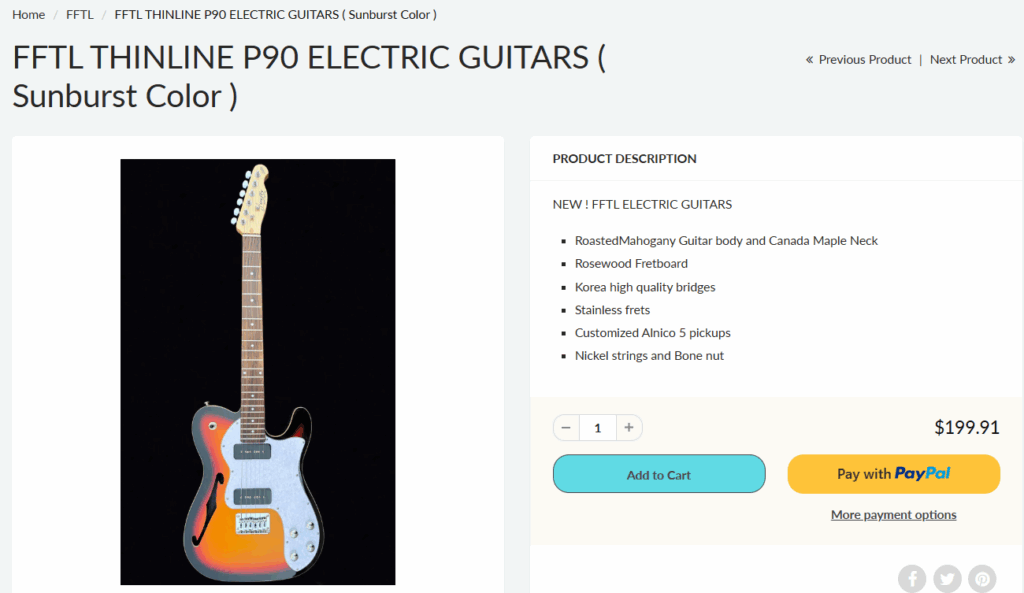
Task: Increase quantity with plus button
Action: coord(629,428)
